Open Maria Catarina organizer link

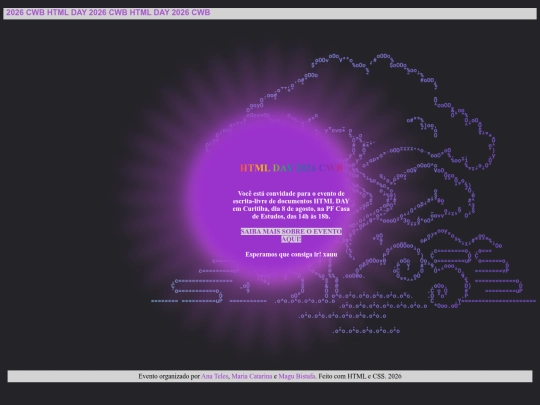pyautogui.click(x=251, y=376)
